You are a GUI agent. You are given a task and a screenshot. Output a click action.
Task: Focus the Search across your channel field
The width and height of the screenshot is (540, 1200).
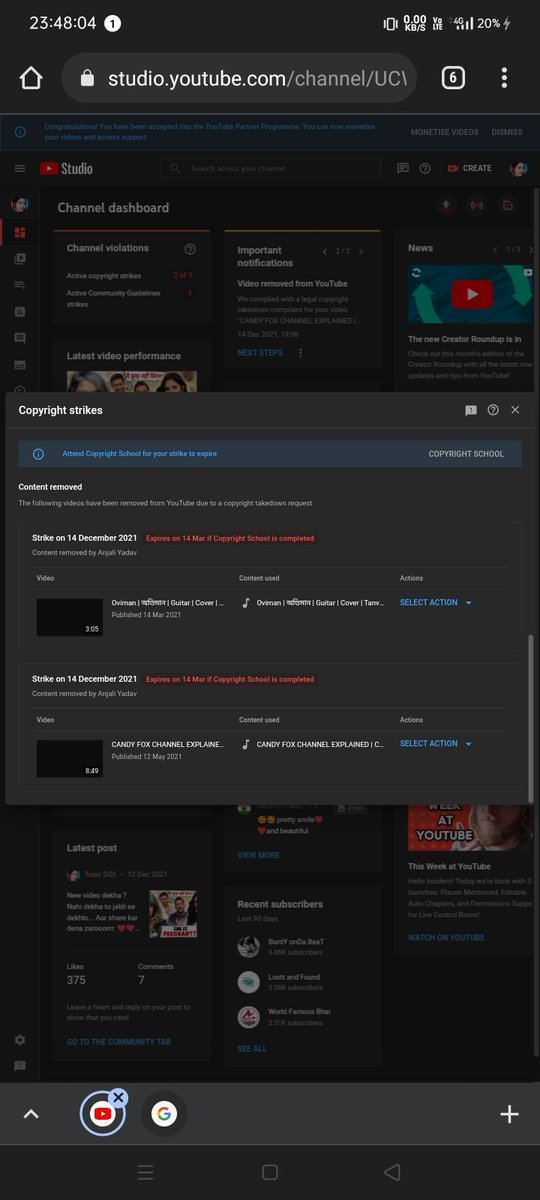click(270, 169)
